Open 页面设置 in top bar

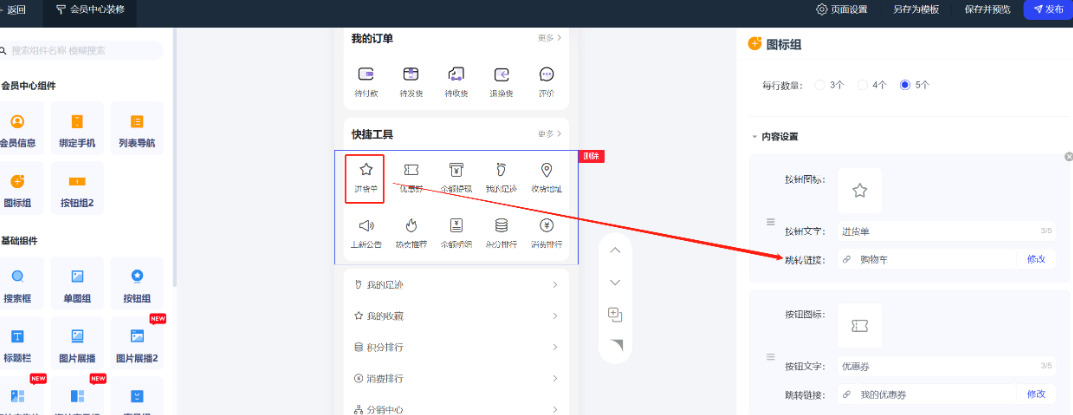click(841, 9)
